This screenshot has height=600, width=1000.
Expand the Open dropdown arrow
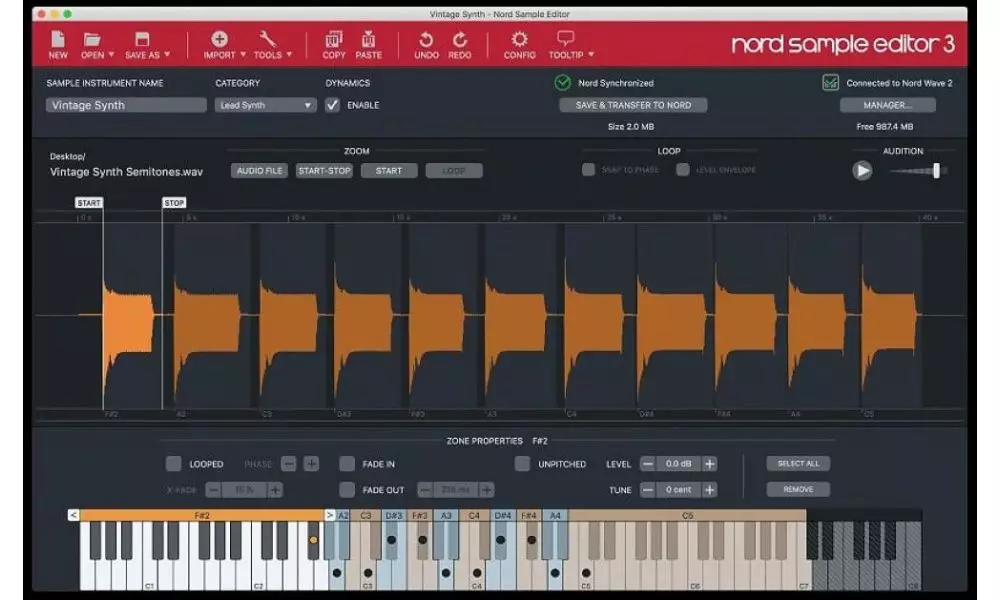(111, 55)
